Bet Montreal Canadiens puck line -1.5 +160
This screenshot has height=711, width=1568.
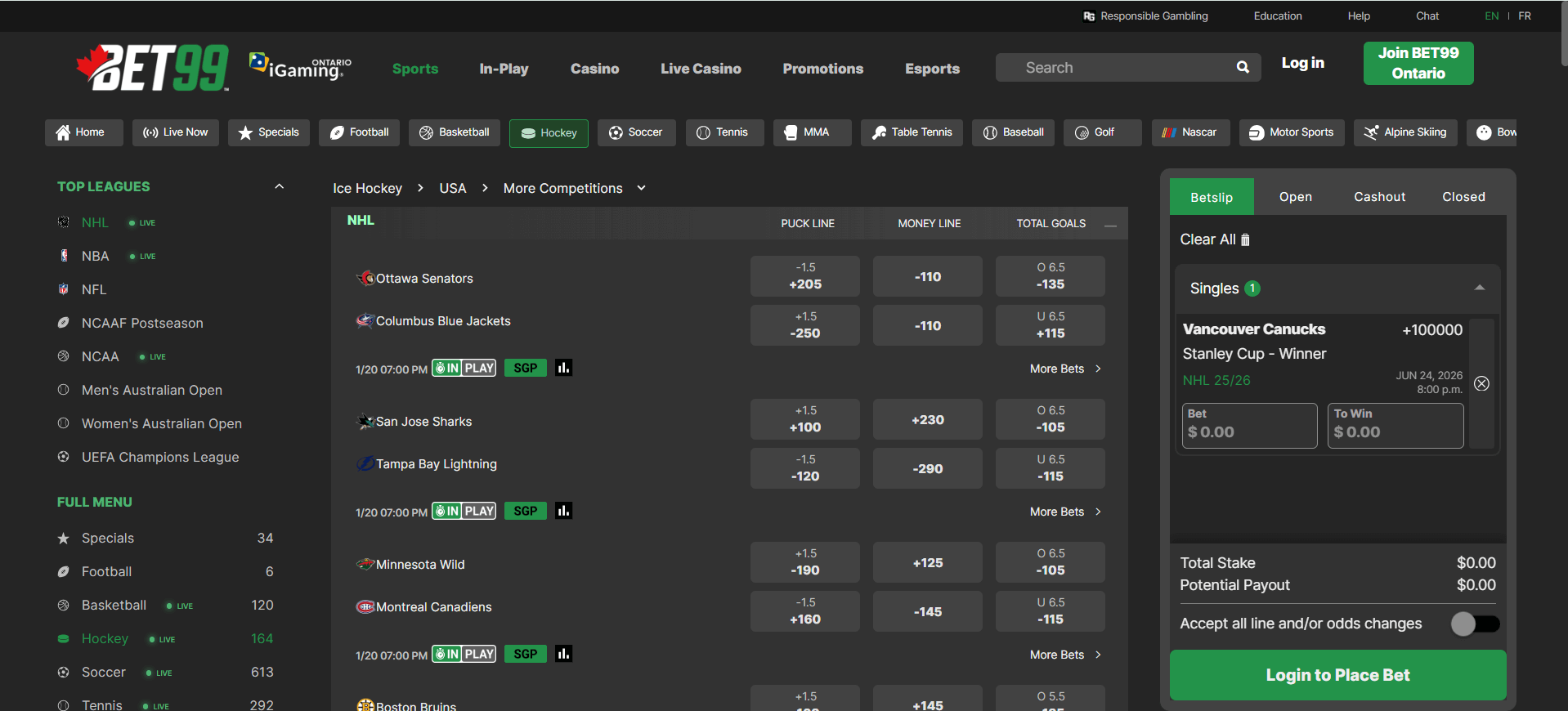(x=804, y=611)
